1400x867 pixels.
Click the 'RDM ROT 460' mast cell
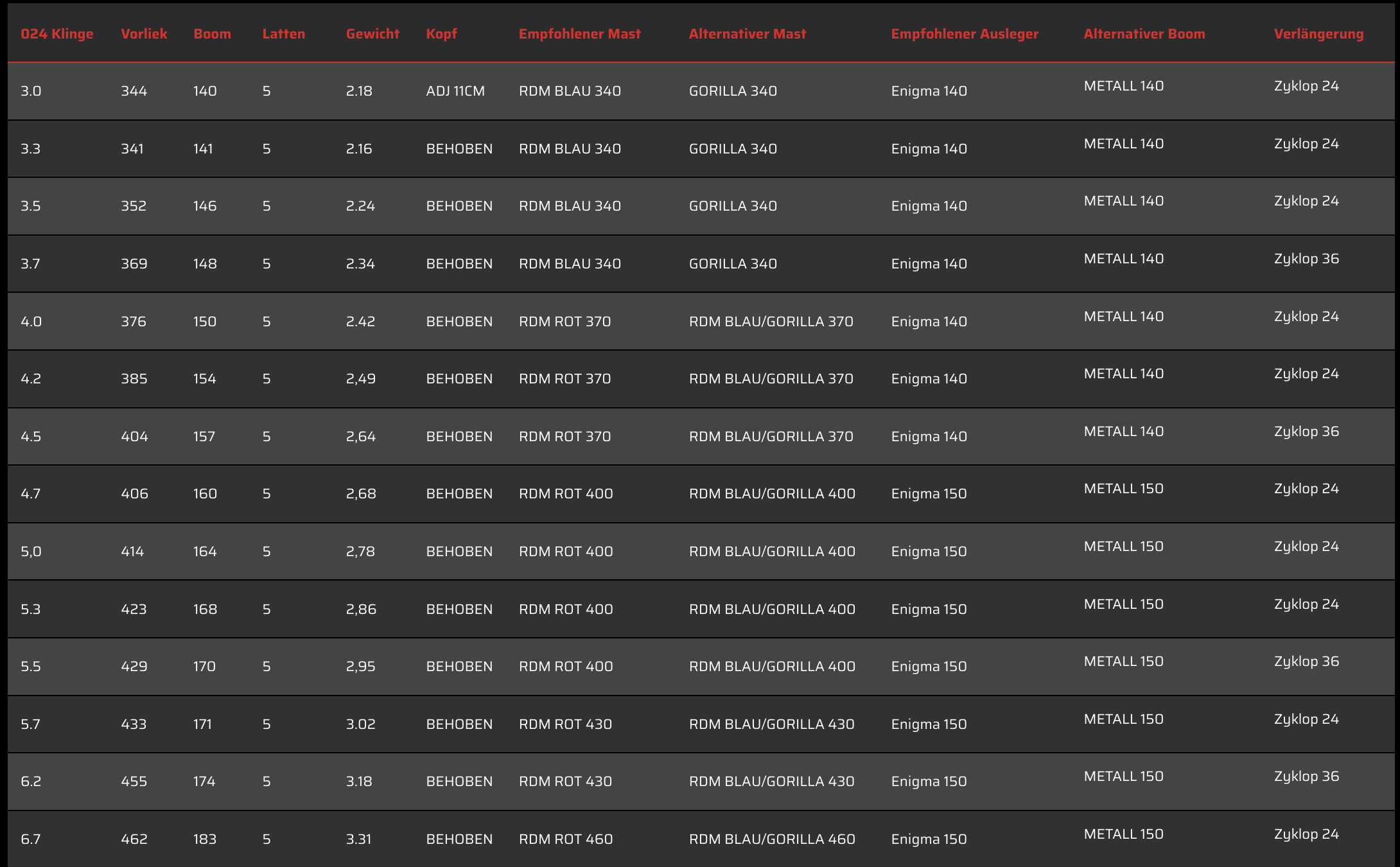[566, 839]
